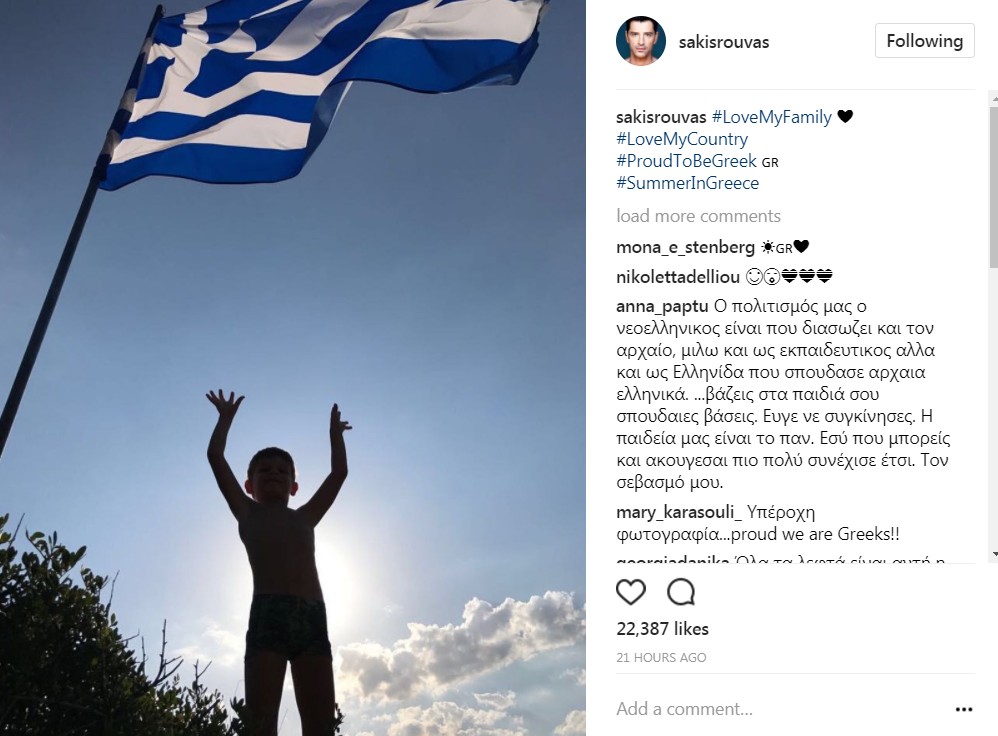Click the Greek flag post photo
The height and width of the screenshot is (736, 998).
[293, 368]
